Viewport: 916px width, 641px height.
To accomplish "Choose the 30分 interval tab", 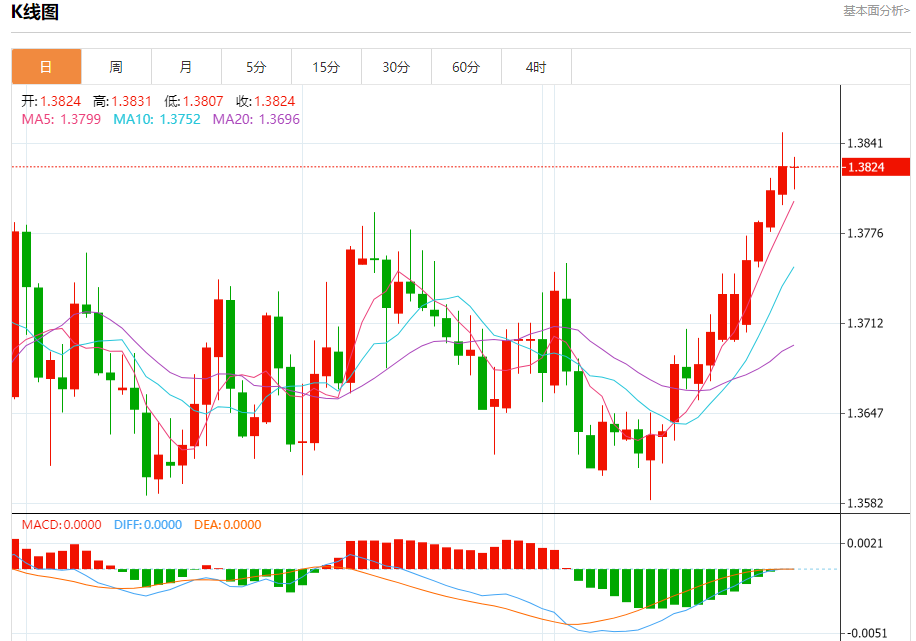I will (396, 67).
